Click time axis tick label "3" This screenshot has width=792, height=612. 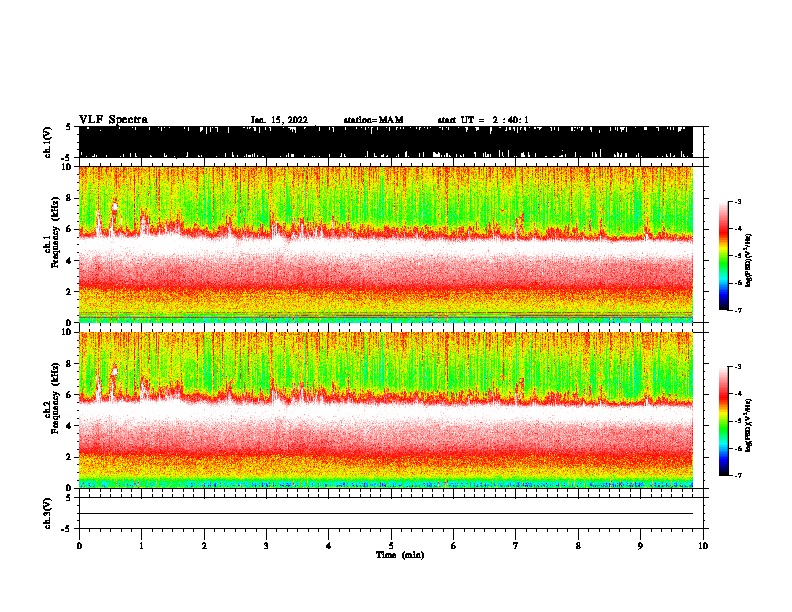tap(266, 546)
